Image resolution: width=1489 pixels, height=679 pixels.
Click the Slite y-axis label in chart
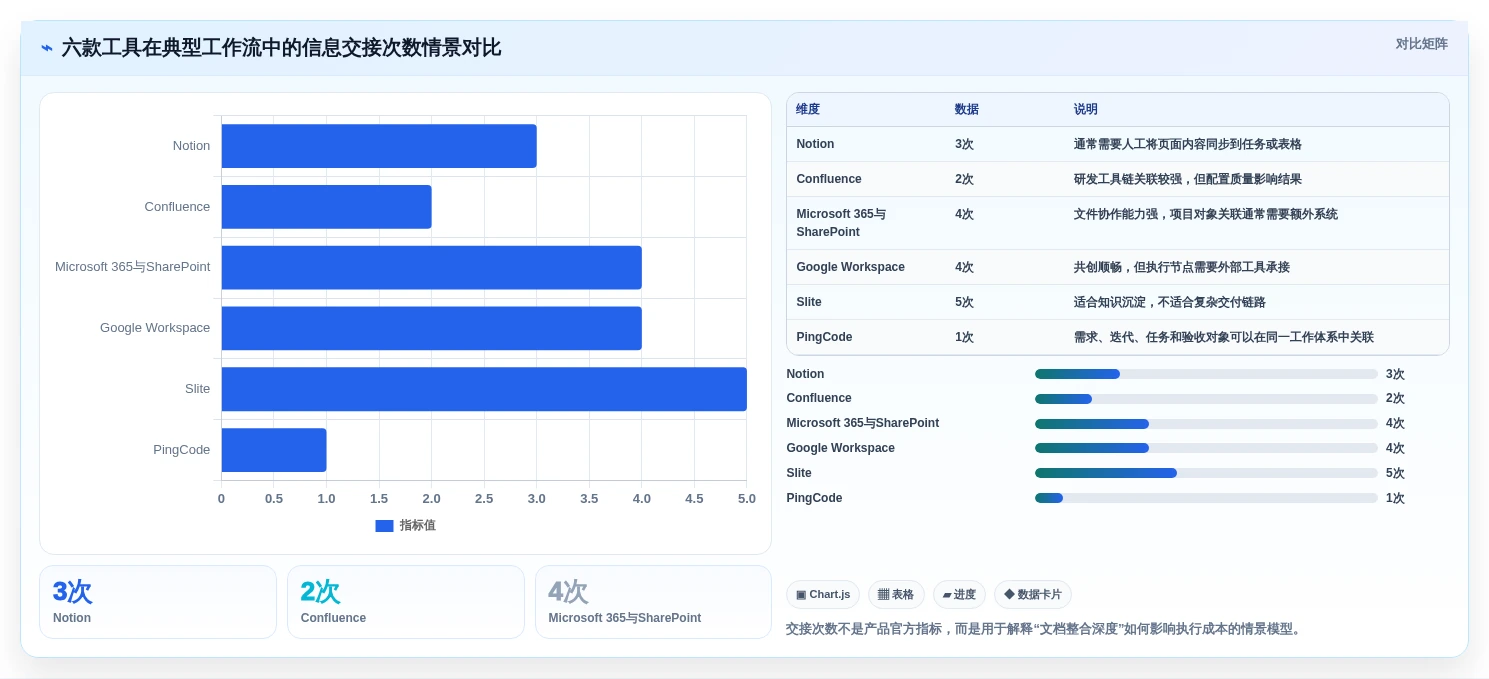pos(197,389)
